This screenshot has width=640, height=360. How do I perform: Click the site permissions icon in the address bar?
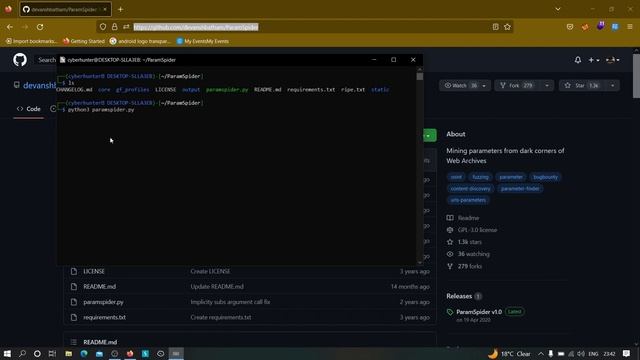point(127,27)
